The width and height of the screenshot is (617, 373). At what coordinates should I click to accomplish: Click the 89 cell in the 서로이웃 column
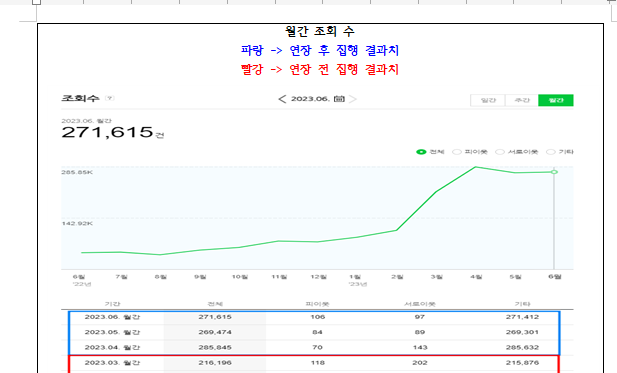[420, 332]
